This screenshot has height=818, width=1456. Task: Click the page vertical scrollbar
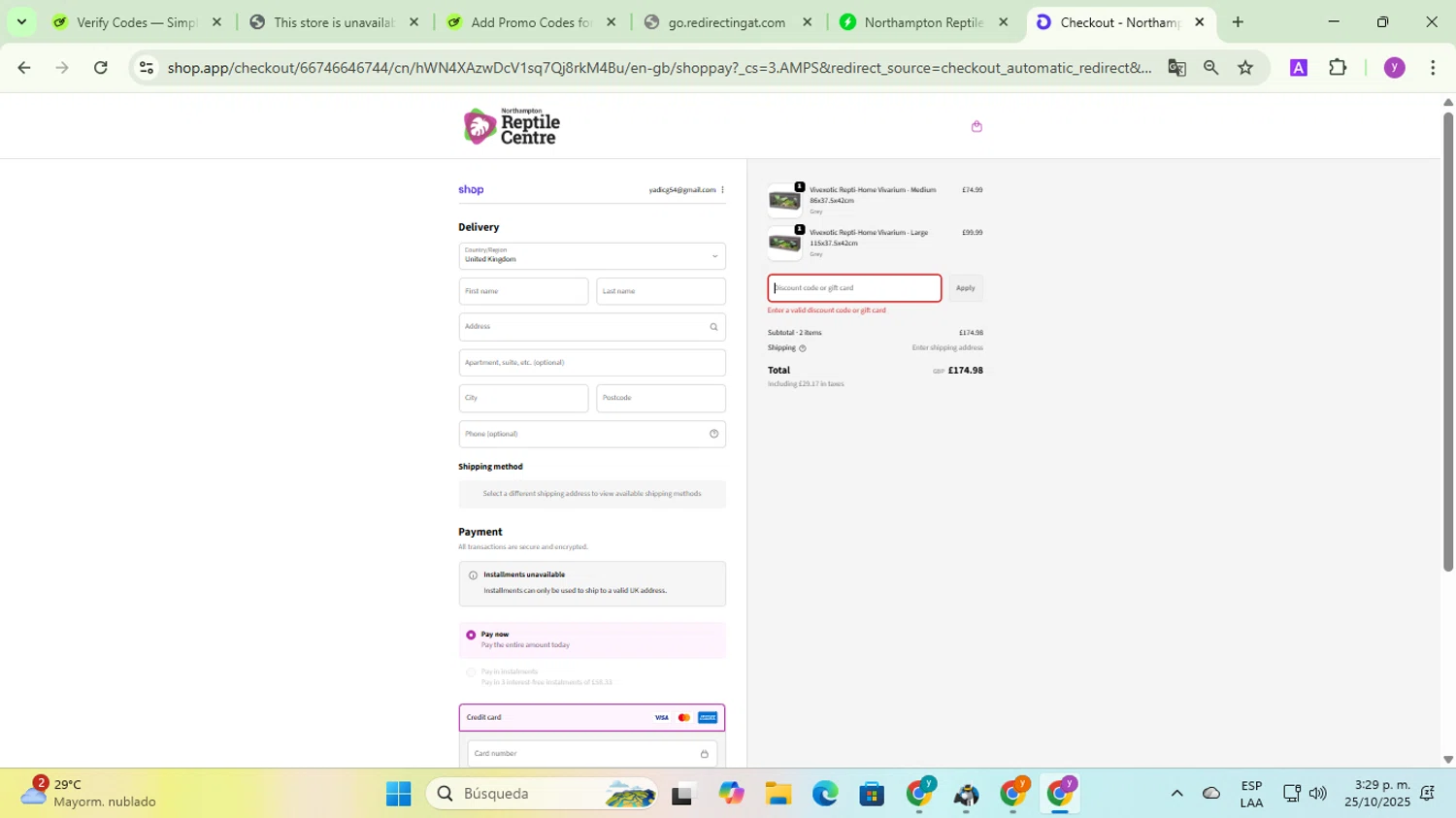1447,340
